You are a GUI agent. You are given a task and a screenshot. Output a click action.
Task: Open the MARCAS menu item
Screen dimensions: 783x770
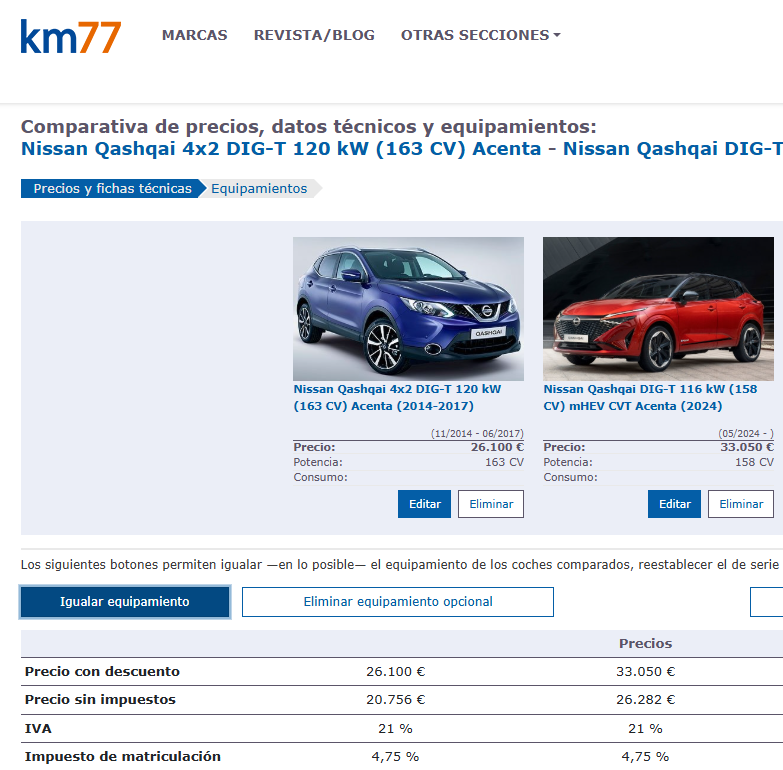(194, 35)
